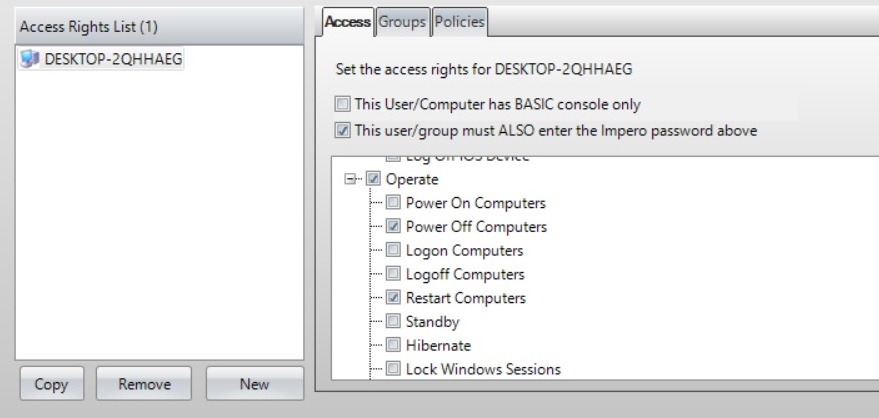The width and height of the screenshot is (879, 418).
Task: Uncheck the ALSO enter Impero password option
Action: (x=343, y=130)
